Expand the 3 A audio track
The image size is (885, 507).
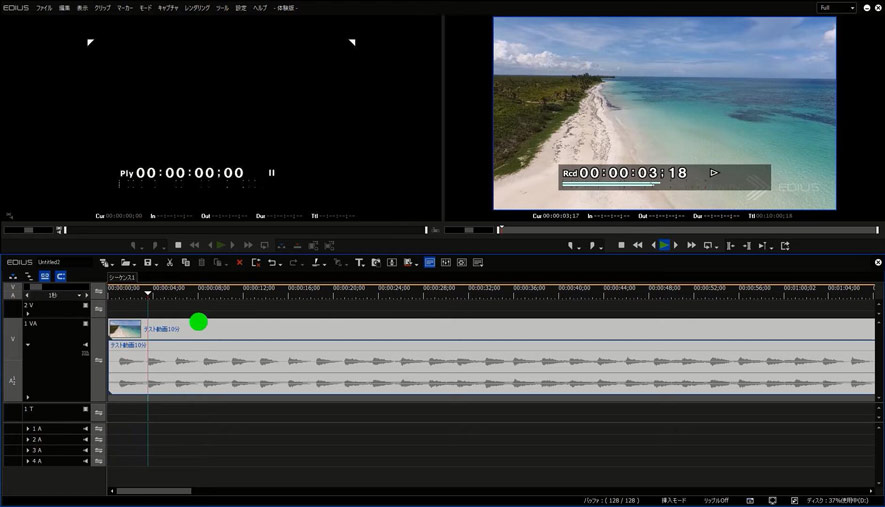[28, 450]
